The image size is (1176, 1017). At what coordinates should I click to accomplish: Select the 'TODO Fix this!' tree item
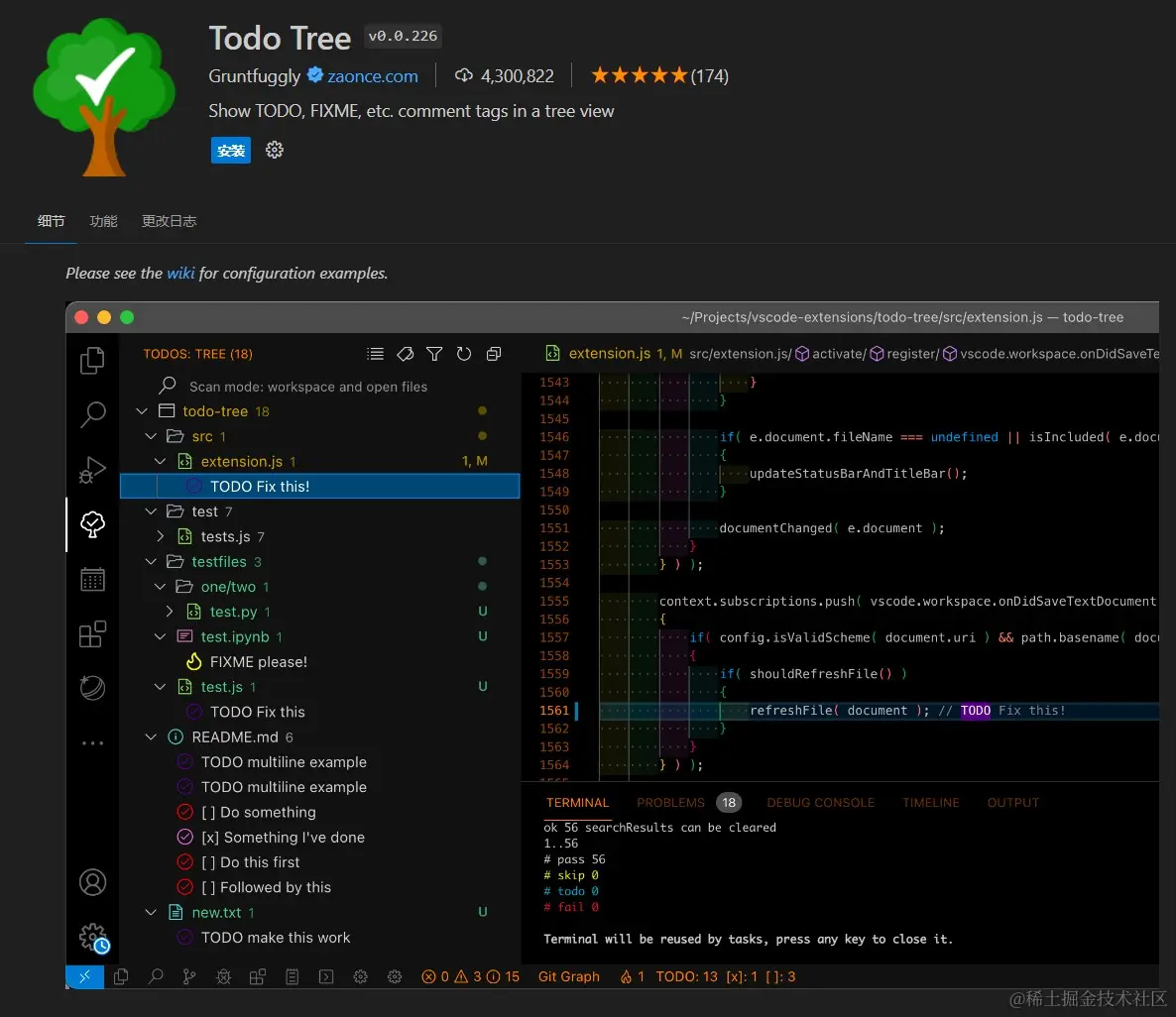pyautogui.click(x=319, y=486)
